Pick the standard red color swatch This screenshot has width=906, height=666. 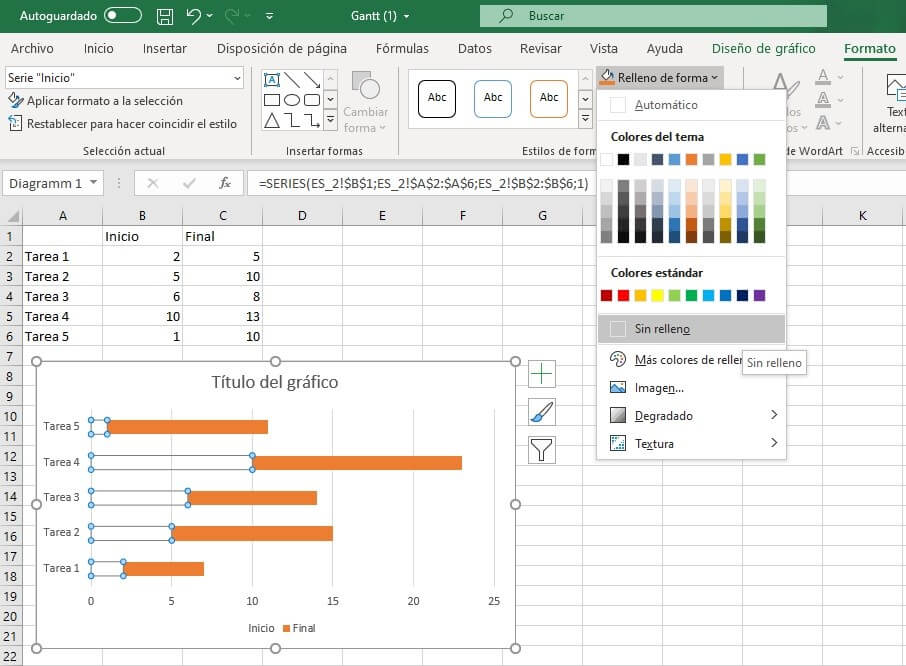(x=623, y=296)
